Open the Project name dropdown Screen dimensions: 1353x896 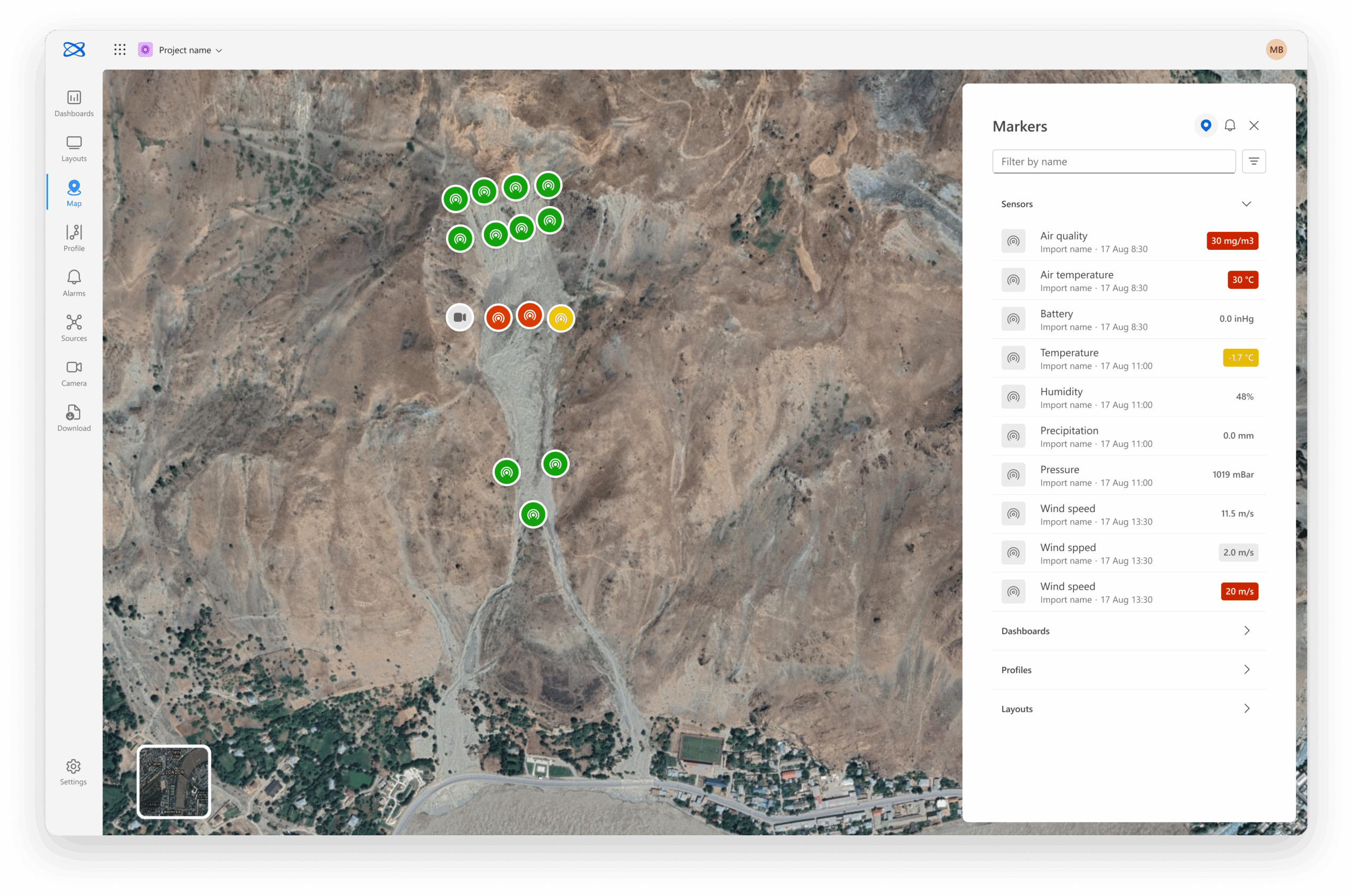190,50
